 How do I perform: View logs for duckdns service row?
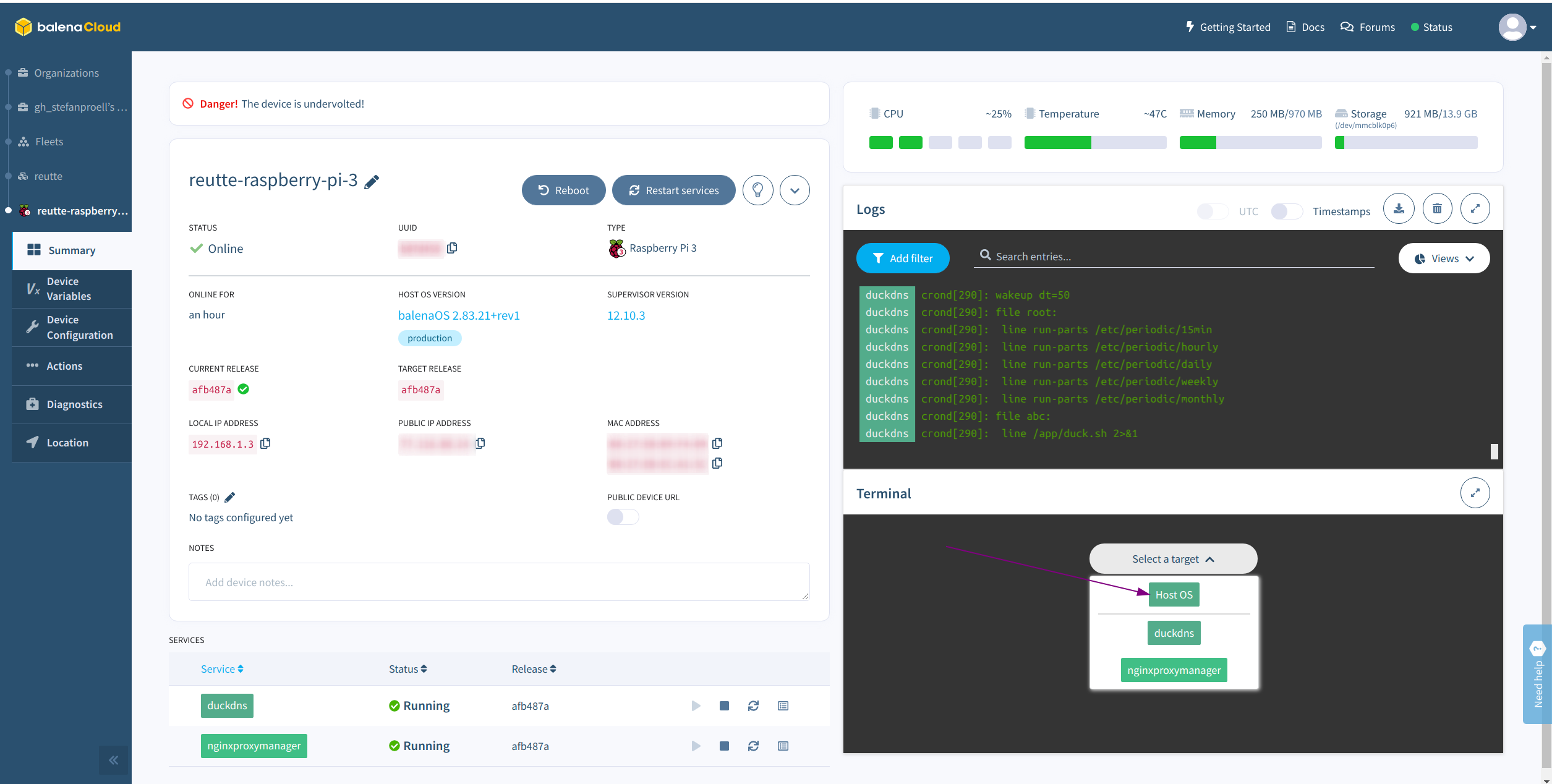783,705
